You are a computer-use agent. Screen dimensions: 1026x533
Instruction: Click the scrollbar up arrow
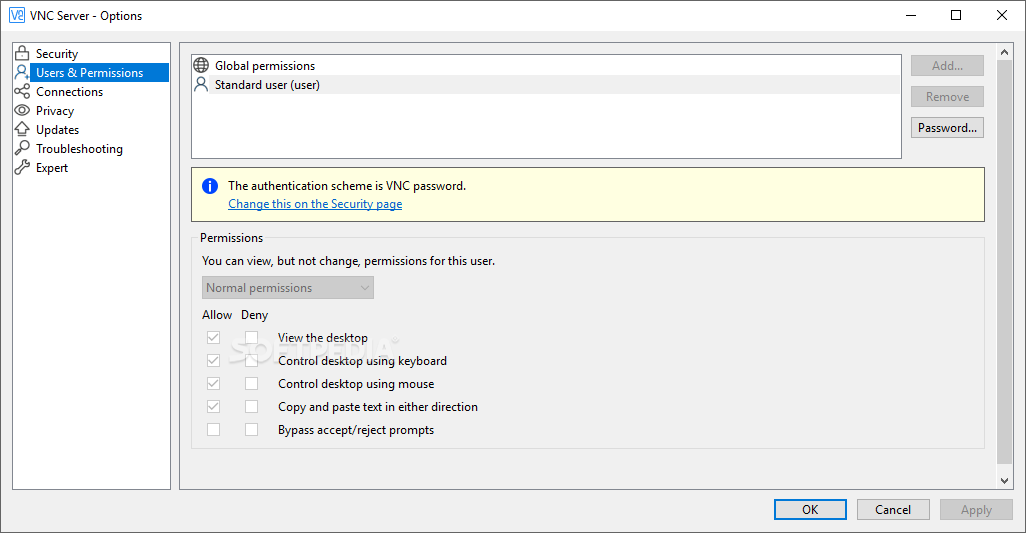(x=1005, y=50)
